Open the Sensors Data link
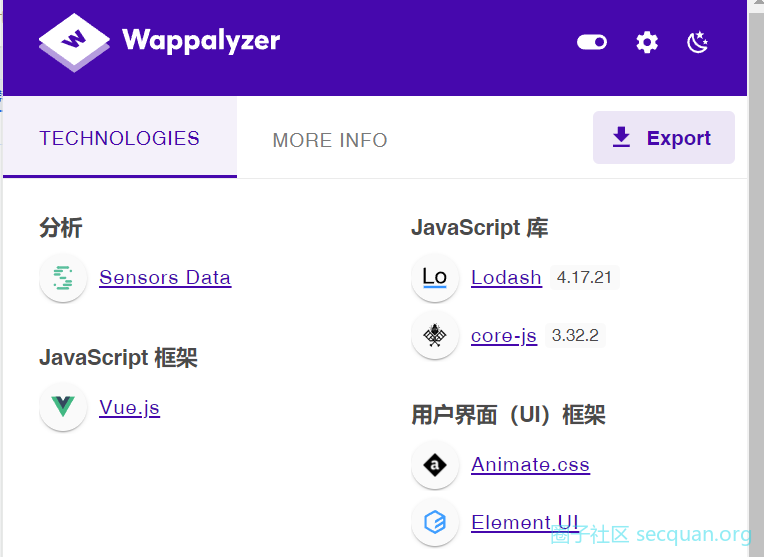 point(165,278)
